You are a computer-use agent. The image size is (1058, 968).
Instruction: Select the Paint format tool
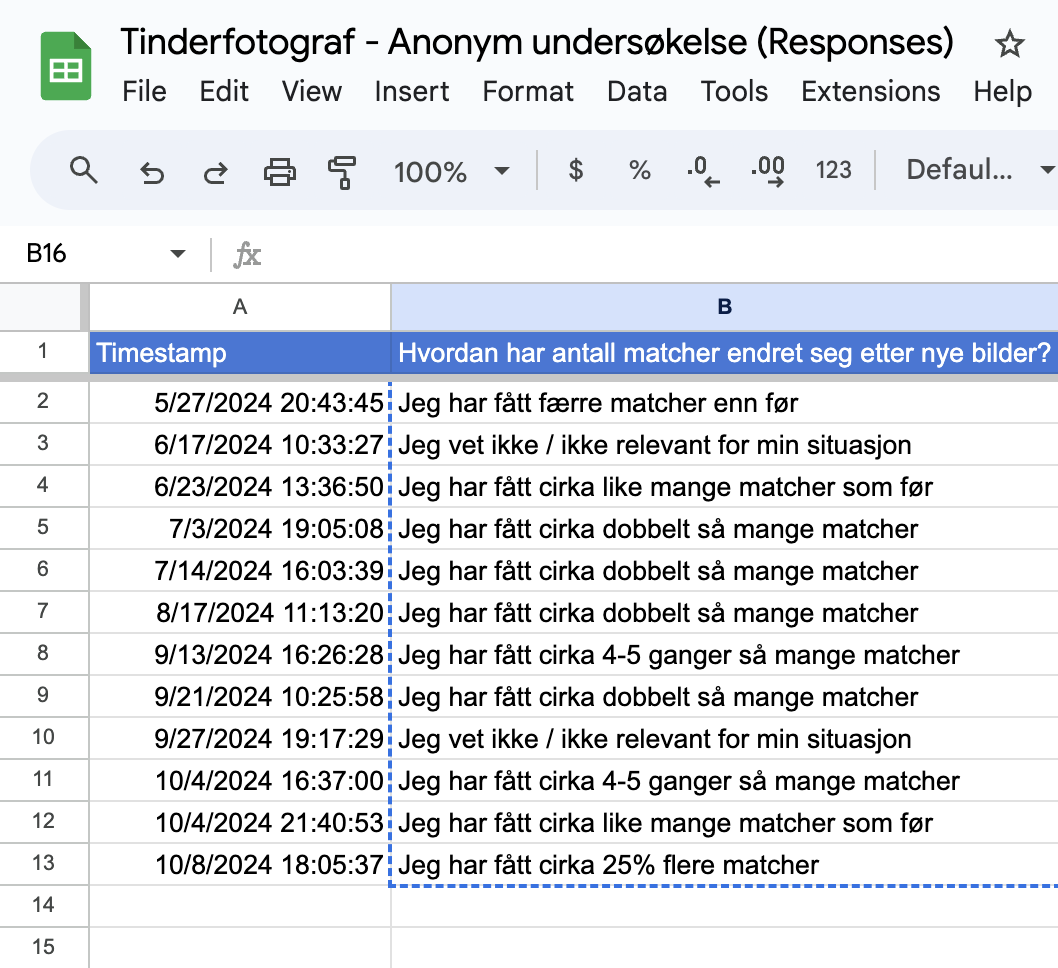[x=342, y=170]
